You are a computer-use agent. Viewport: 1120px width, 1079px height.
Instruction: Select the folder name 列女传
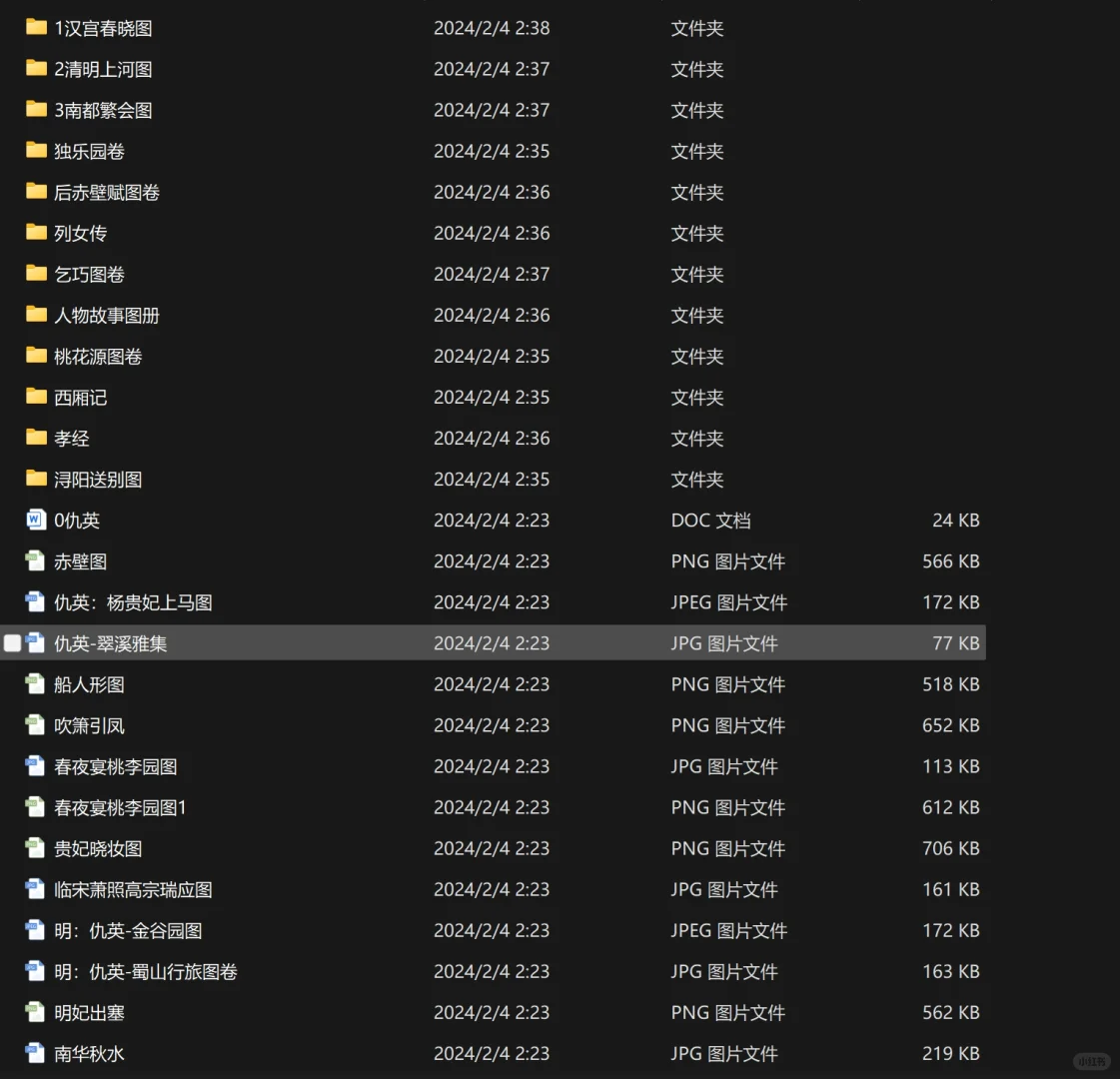[x=81, y=234]
